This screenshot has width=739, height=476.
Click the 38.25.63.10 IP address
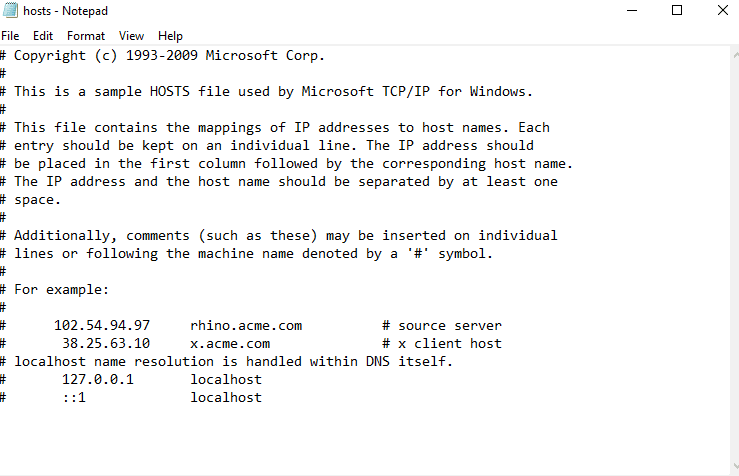105,343
